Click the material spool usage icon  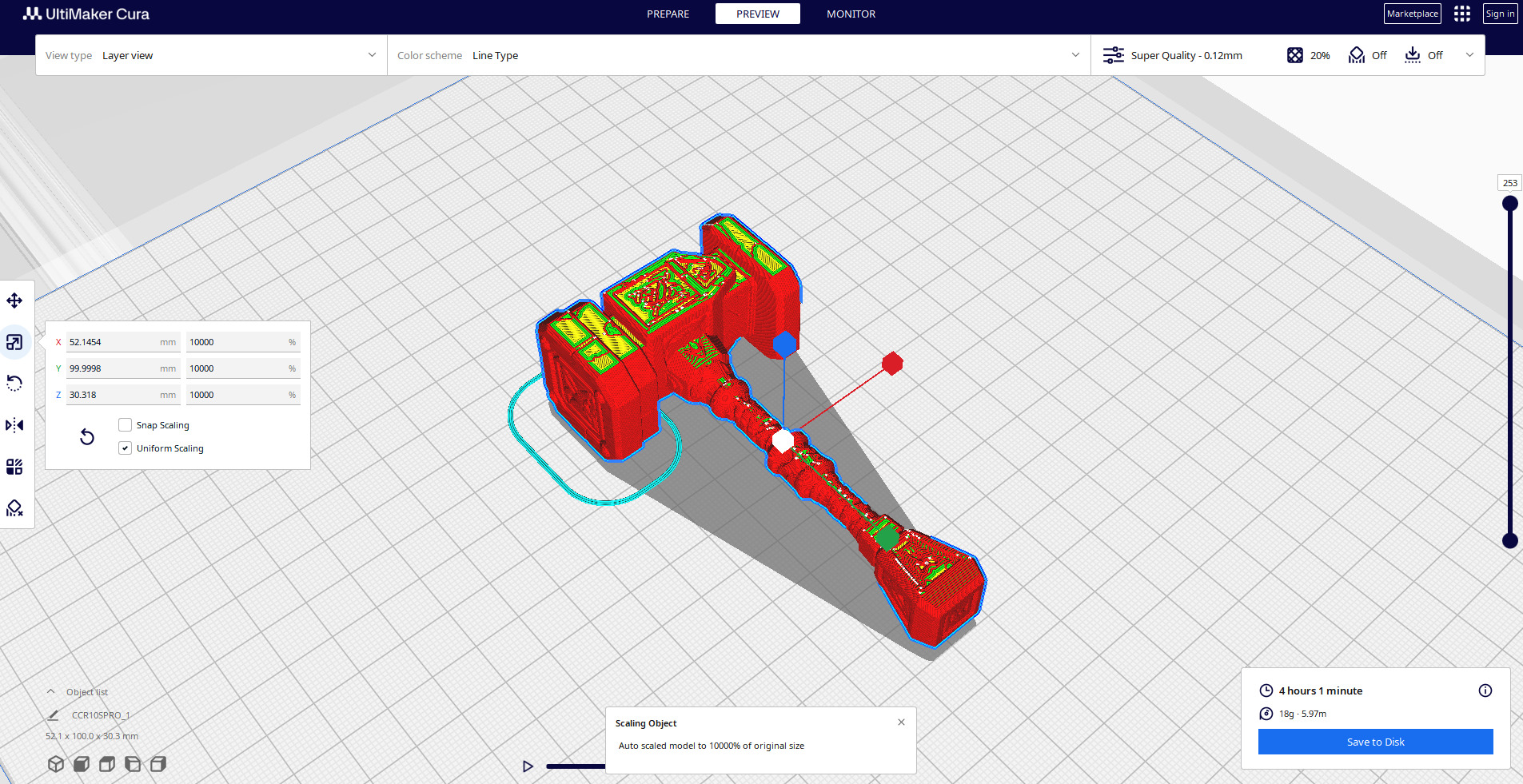click(1266, 714)
